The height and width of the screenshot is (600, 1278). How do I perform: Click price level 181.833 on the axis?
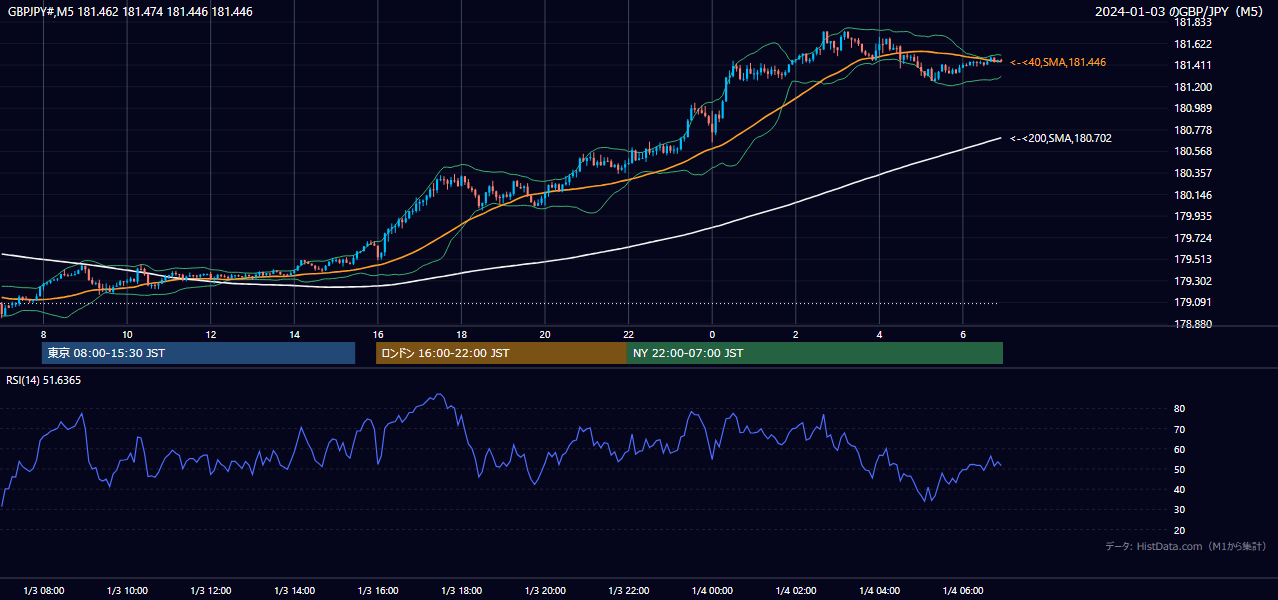(1192, 22)
